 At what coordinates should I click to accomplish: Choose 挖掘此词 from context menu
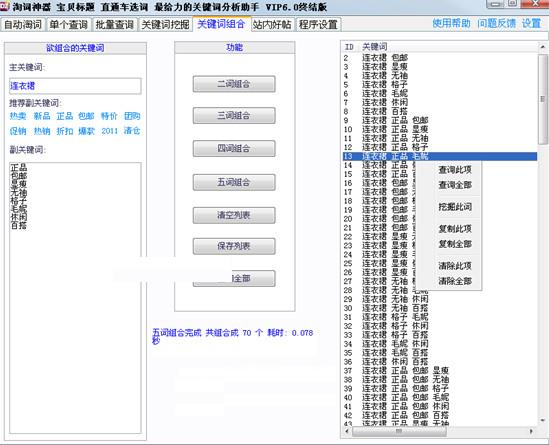pos(455,207)
